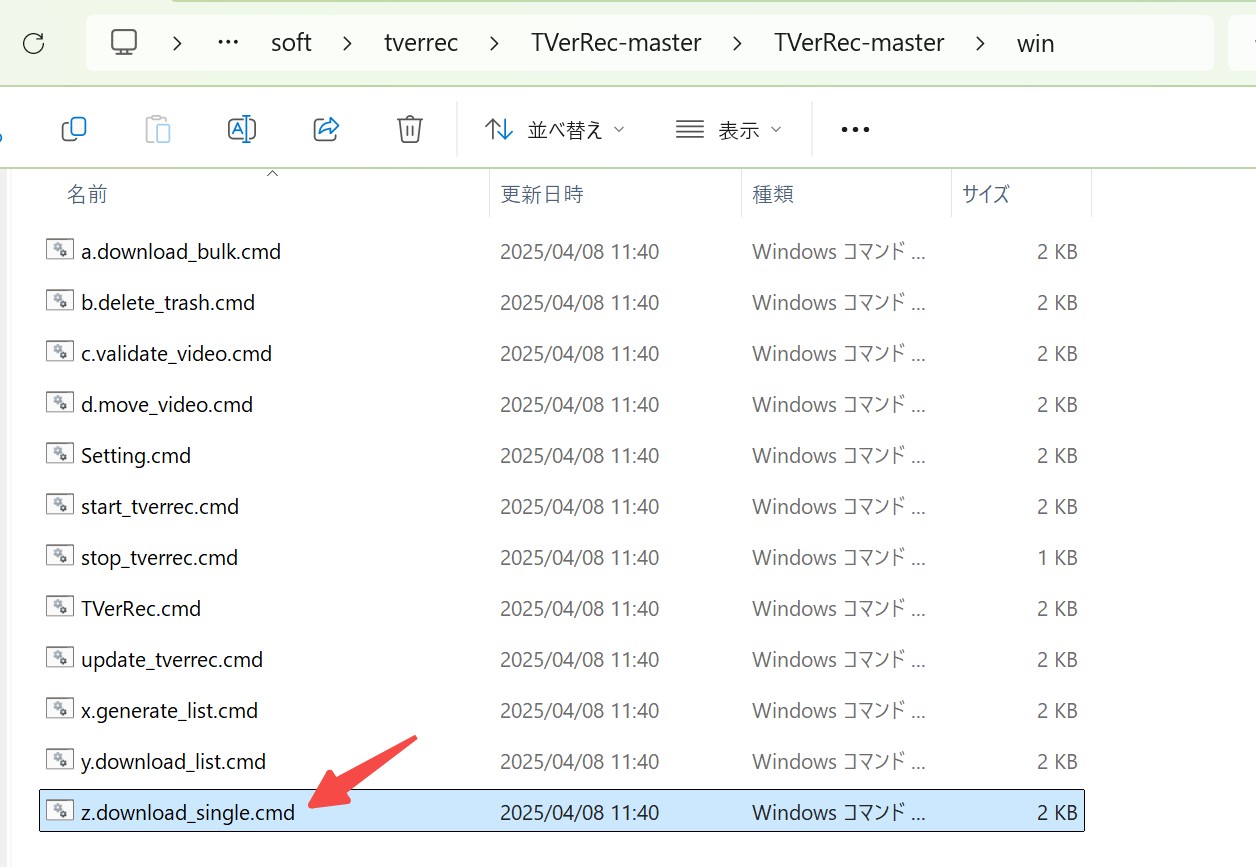Select the file start_tverrec.cmd
1256x867 pixels.
pos(160,507)
